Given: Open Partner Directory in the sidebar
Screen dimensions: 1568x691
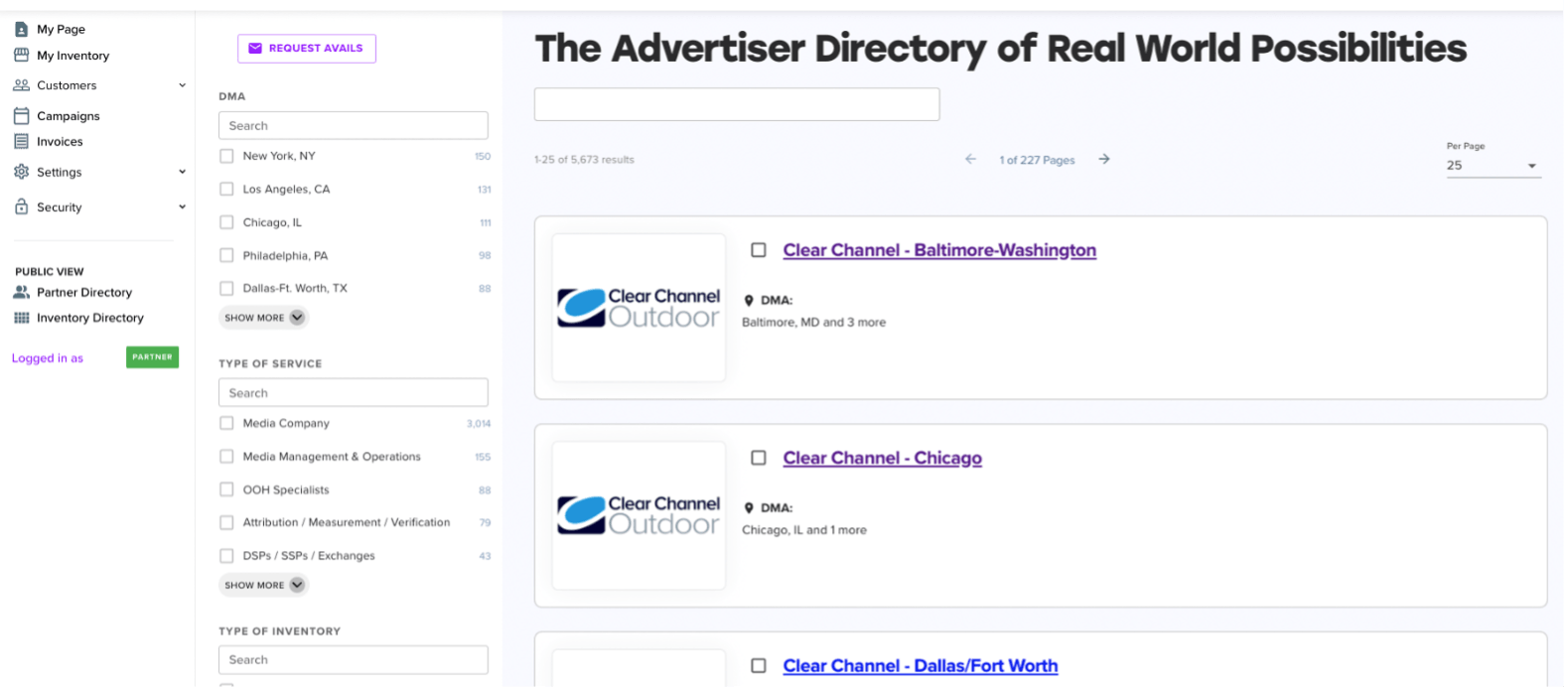Looking at the screenshot, I should pos(84,292).
